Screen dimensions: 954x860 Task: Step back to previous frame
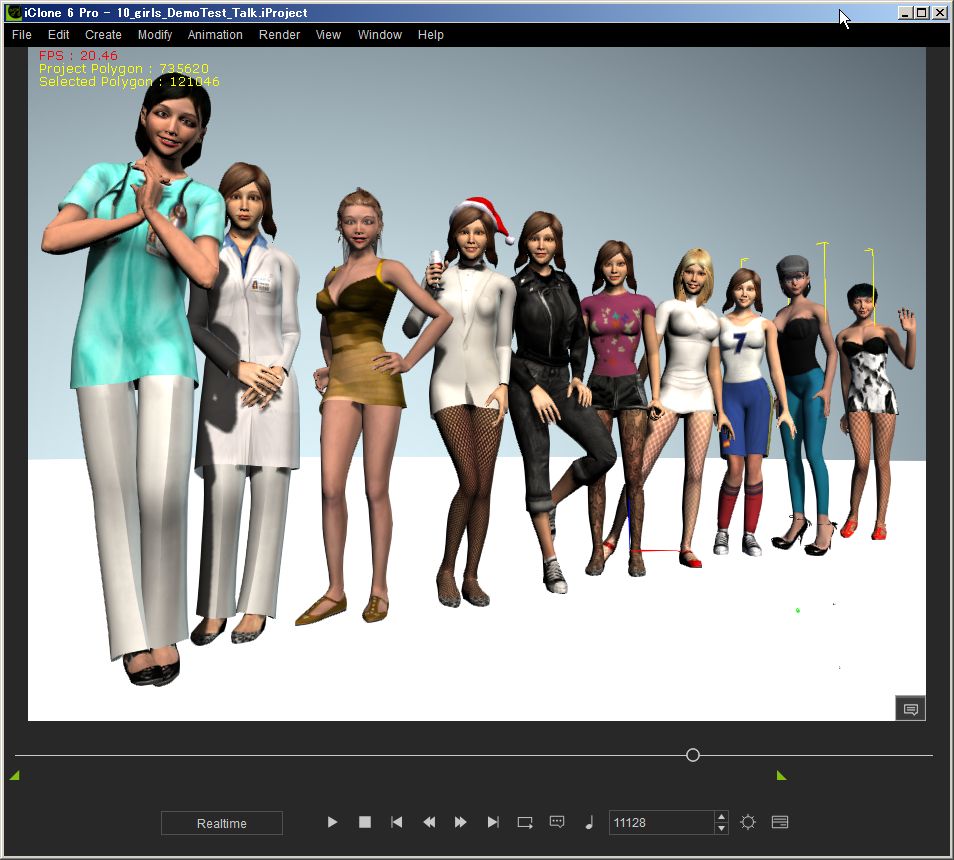429,822
